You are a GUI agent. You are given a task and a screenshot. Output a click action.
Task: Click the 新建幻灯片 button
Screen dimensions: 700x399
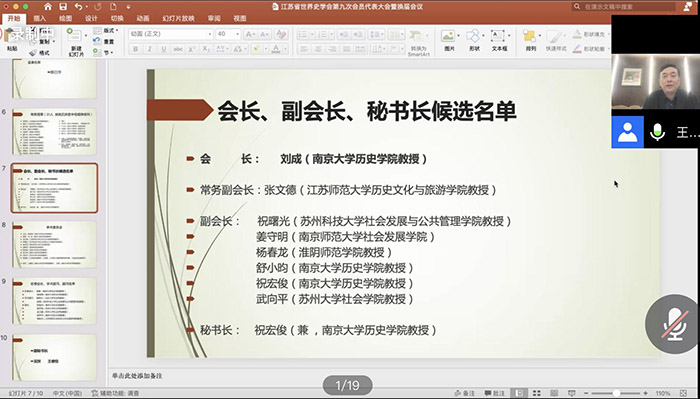click(x=75, y=42)
